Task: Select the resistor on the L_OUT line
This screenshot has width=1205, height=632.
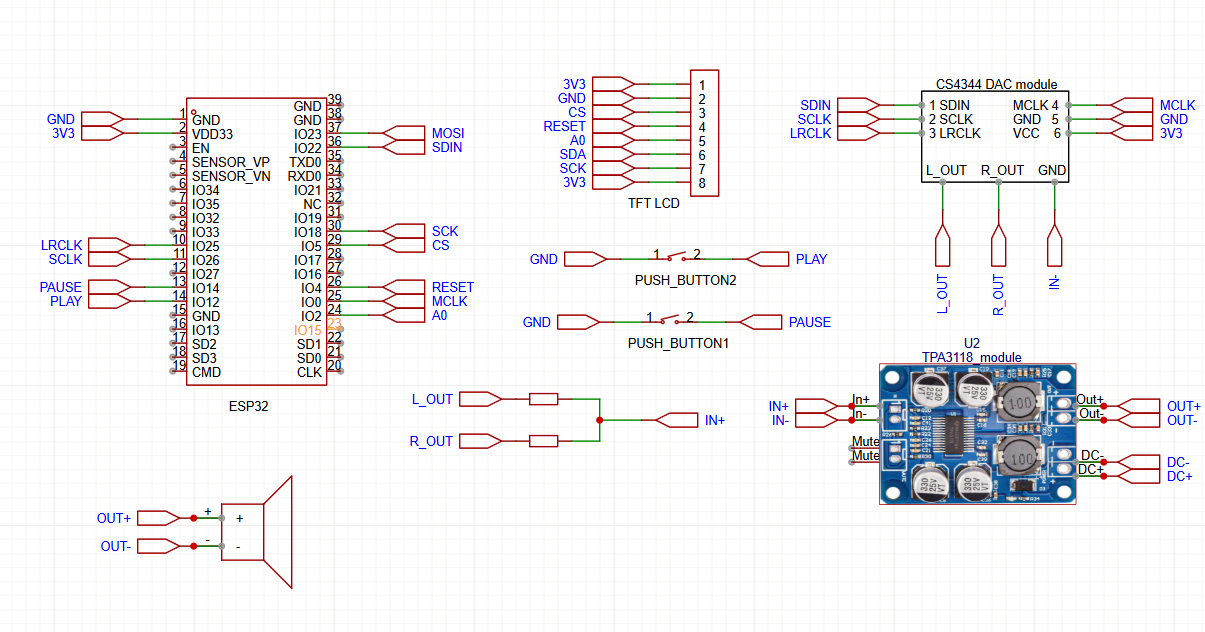Action: tap(543, 399)
